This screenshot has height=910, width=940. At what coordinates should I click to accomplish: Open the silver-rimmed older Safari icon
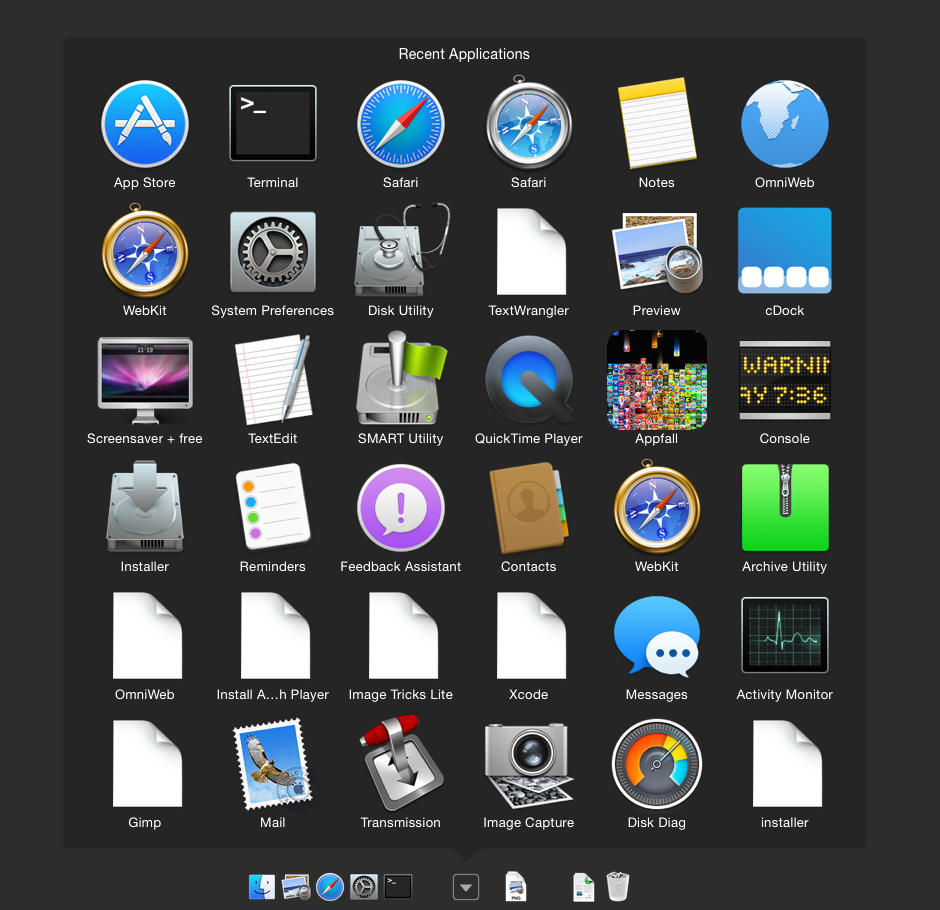click(x=529, y=123)
